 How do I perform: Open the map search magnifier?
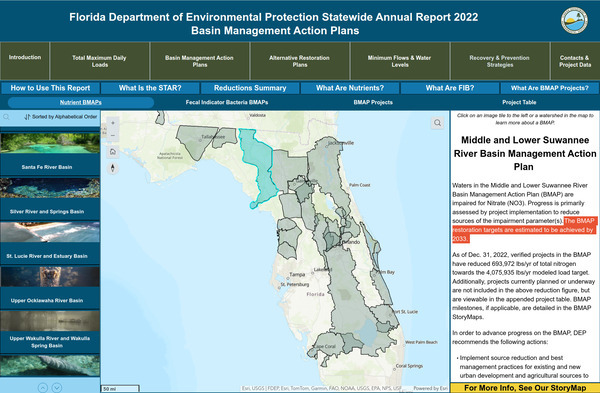(x=437, y=123)
